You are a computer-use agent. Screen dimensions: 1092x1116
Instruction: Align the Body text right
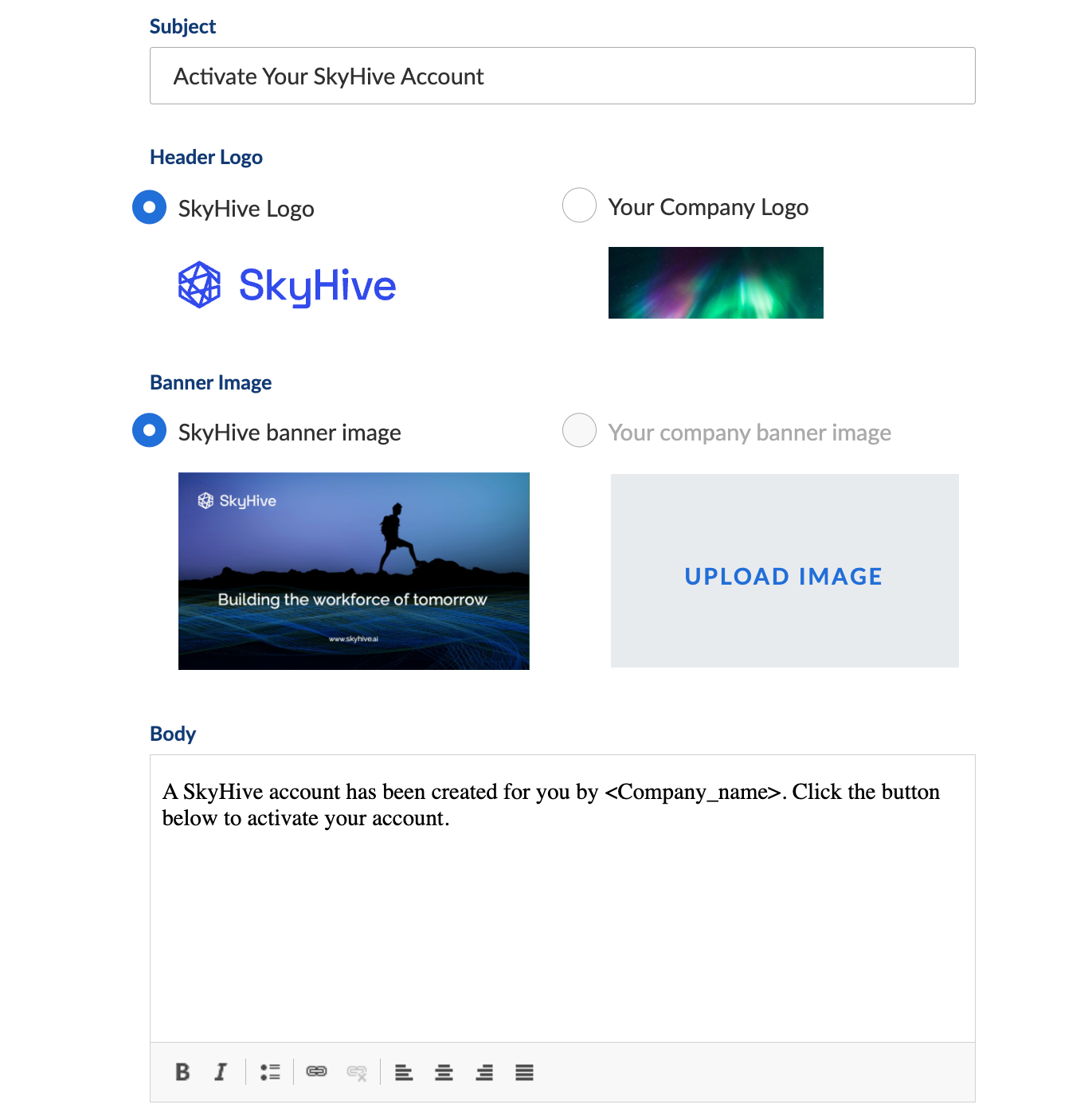pos(484,1072)
